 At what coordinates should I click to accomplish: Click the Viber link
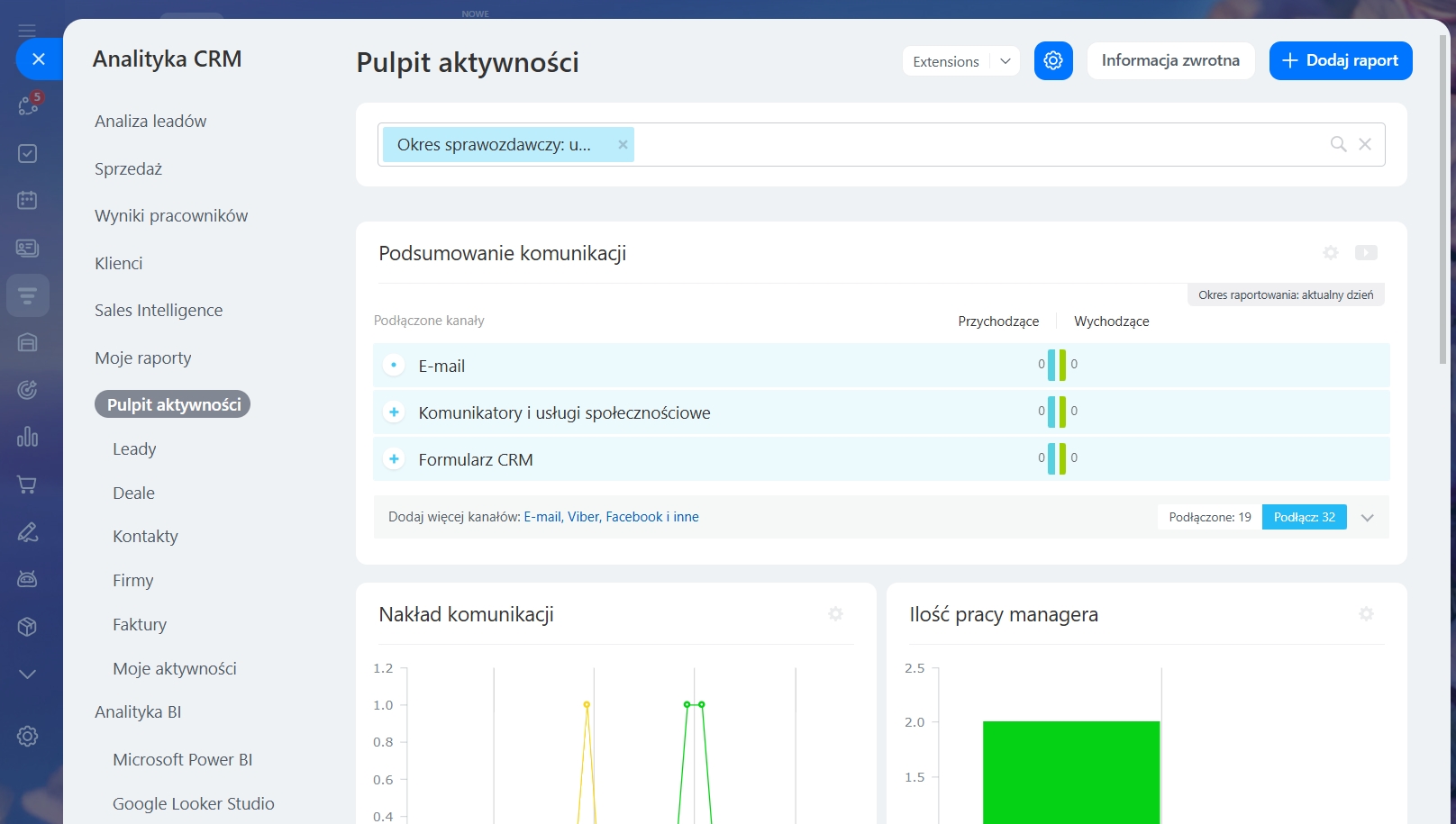pos(583,517)
